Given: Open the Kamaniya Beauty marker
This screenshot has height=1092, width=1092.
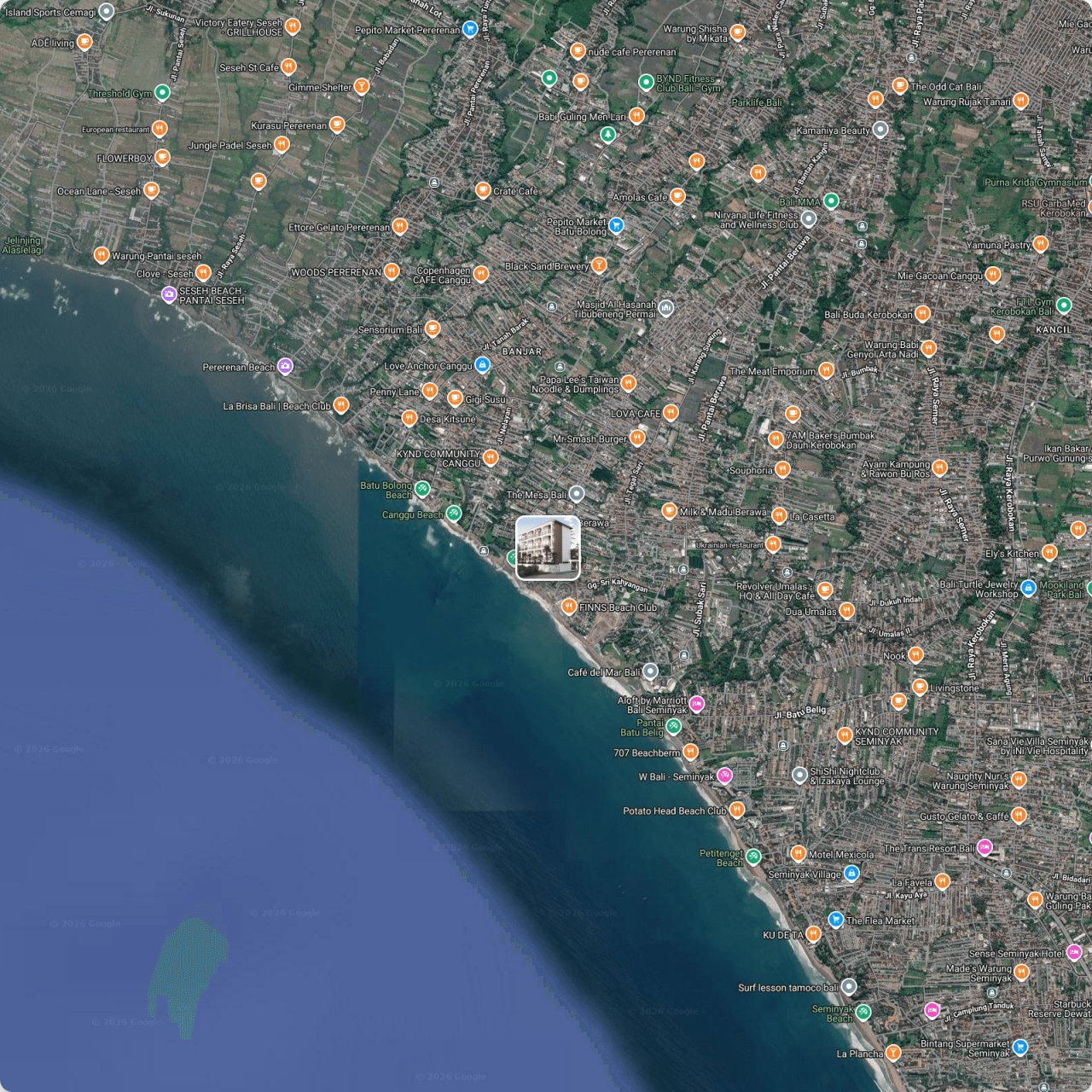Looking at the screenshot, I should click(880, 131).
